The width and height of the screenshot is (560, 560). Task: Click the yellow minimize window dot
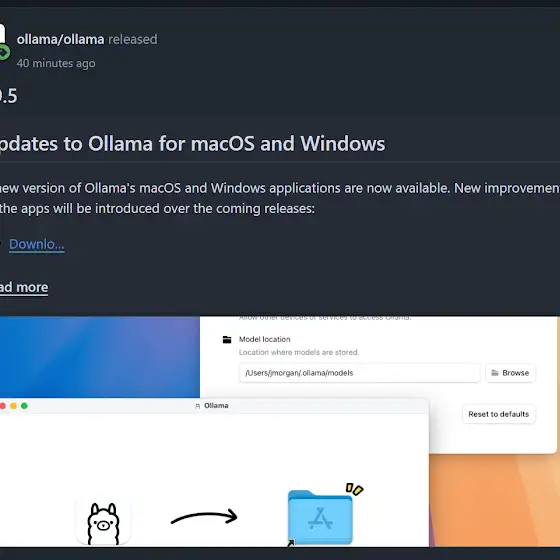point(14,406)
